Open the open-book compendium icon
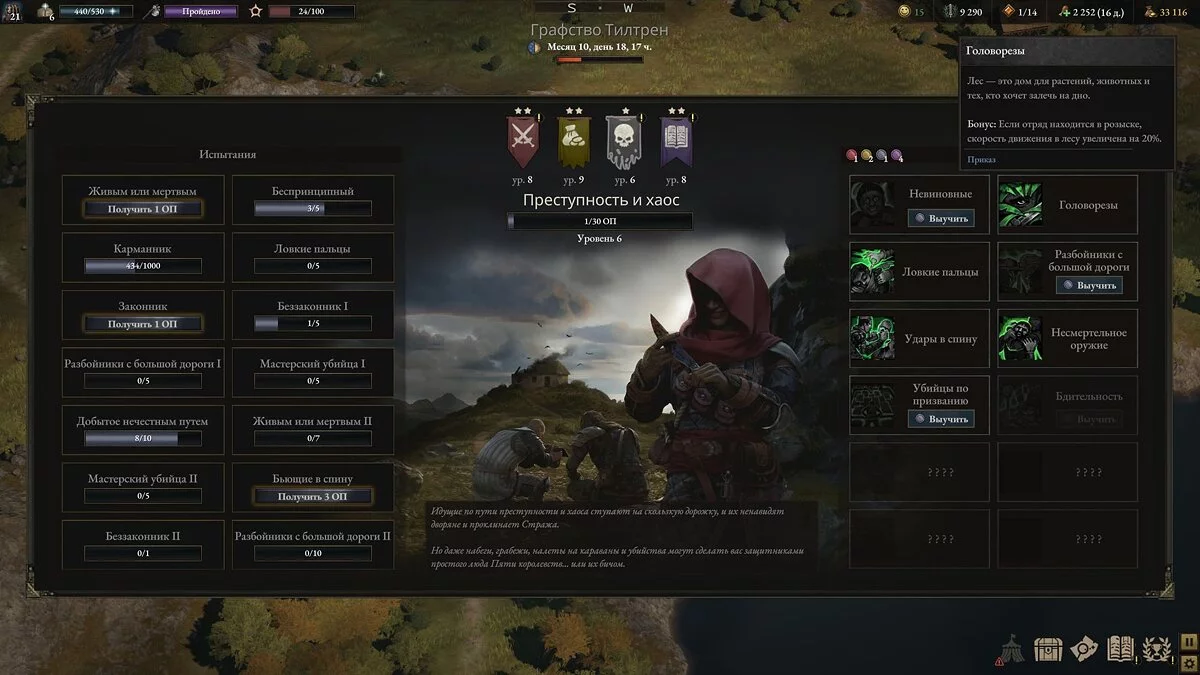The height and width of the screenshot is (675, 1200). 1121,650
